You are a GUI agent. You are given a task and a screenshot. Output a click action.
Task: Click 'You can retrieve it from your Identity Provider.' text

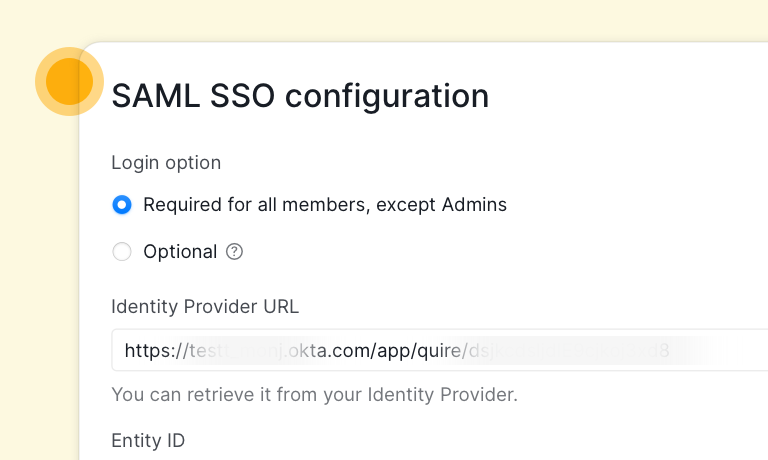314,394
